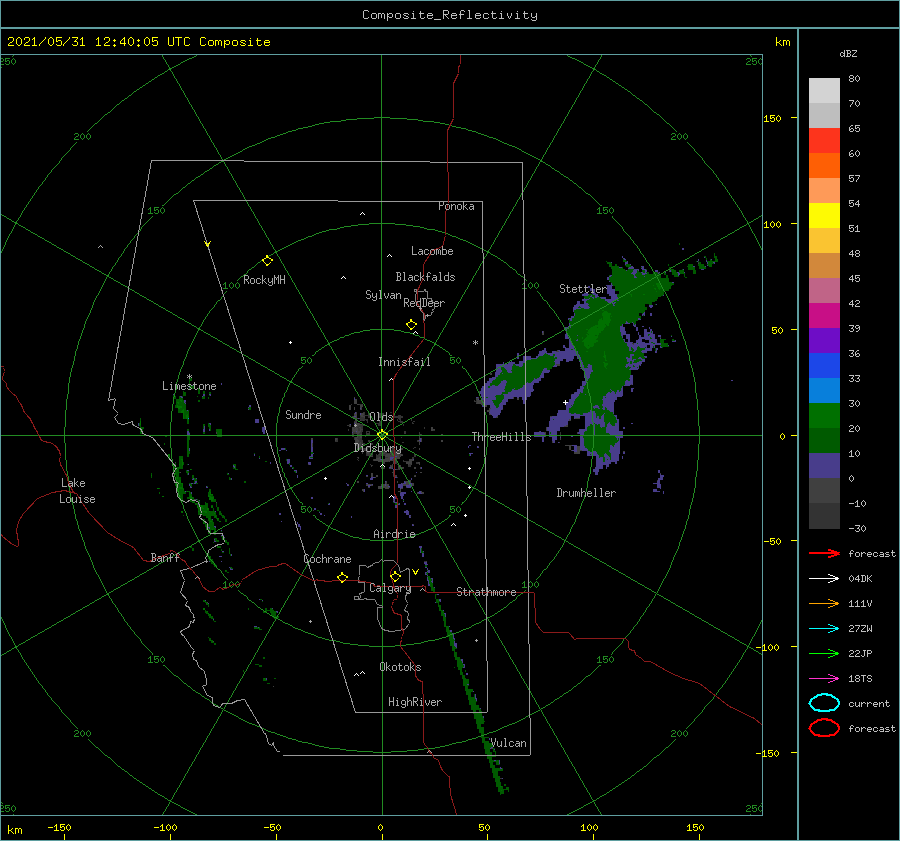
Task: Click the Didsbury city label
Action: (x=378, y=448)
